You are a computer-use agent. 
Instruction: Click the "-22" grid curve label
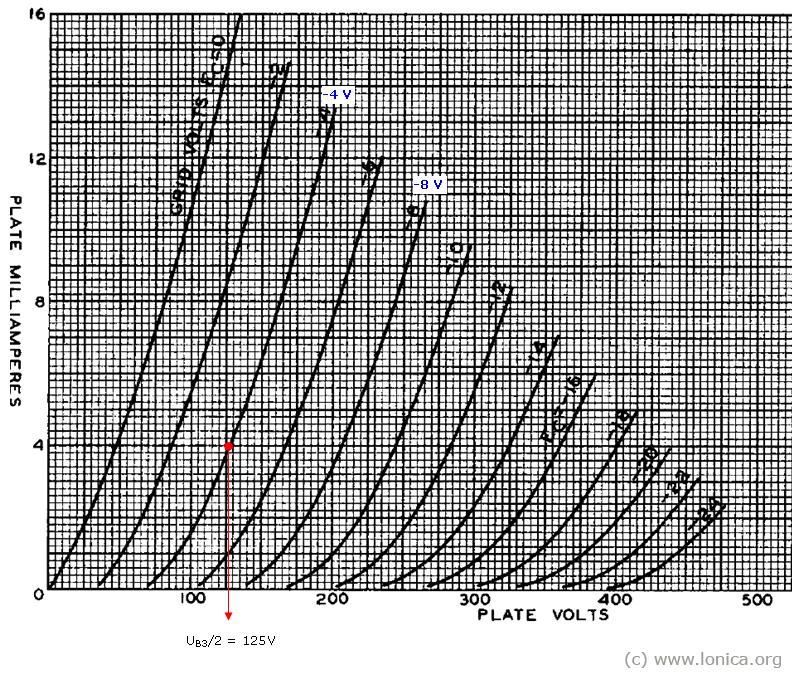coord(677,484)
